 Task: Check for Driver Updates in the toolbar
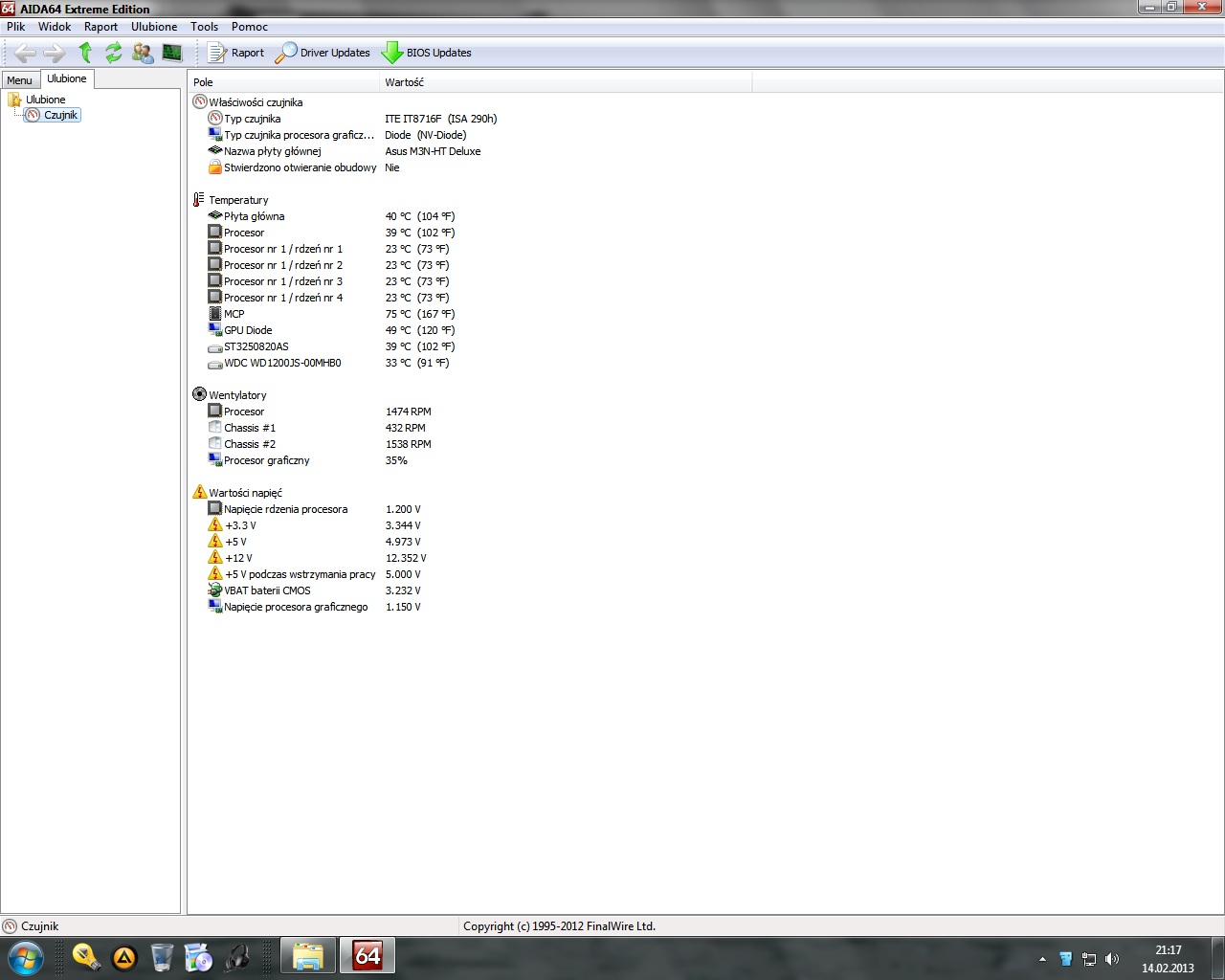(323, 53)
